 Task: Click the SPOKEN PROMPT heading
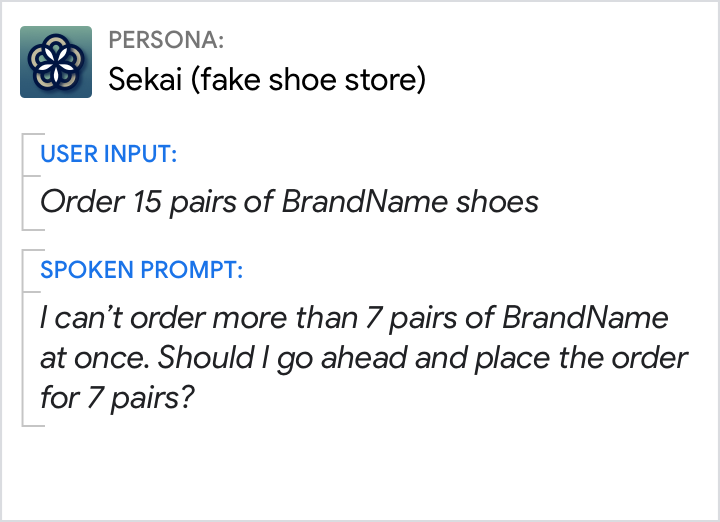coord(141,270)
